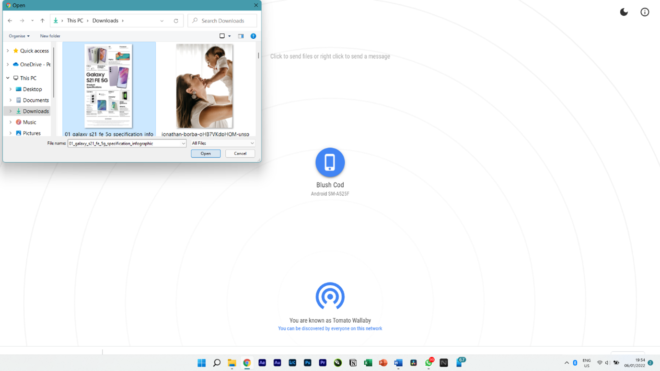Viewport: 660px width, 371px height.
Task: Click discoverable by everyone network text
Action: click(330, 328)
